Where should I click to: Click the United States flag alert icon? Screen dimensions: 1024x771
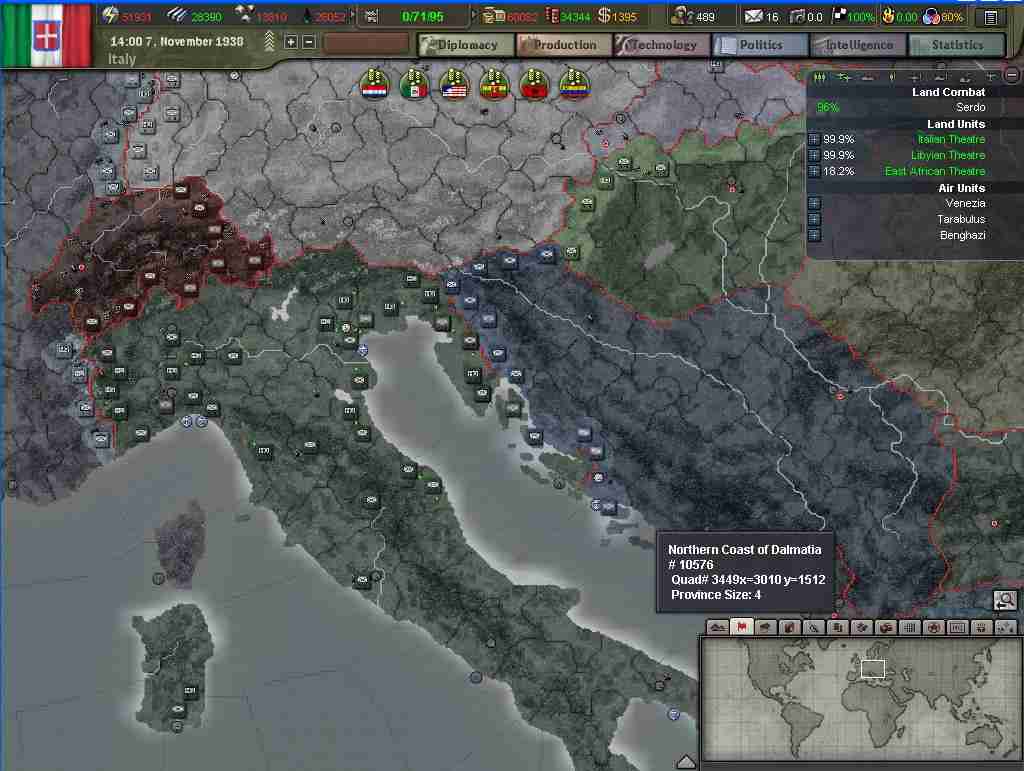(454, 86)
